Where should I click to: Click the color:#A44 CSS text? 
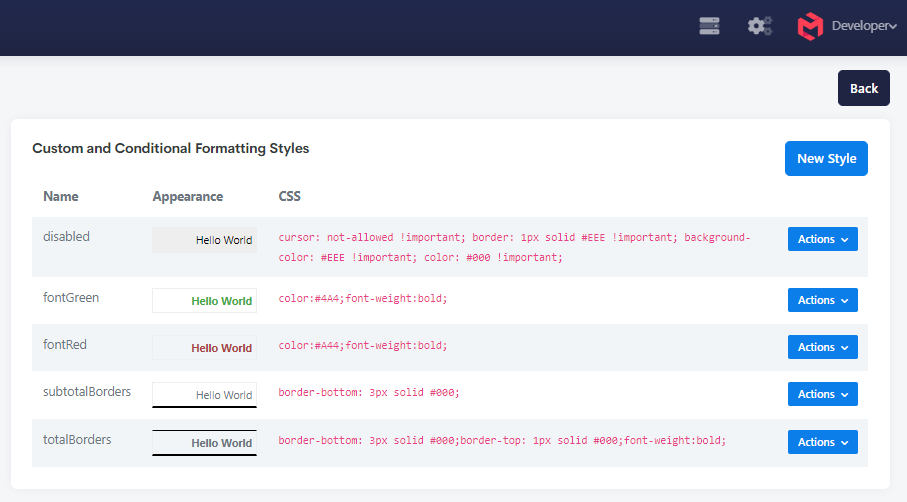point(363,345)
